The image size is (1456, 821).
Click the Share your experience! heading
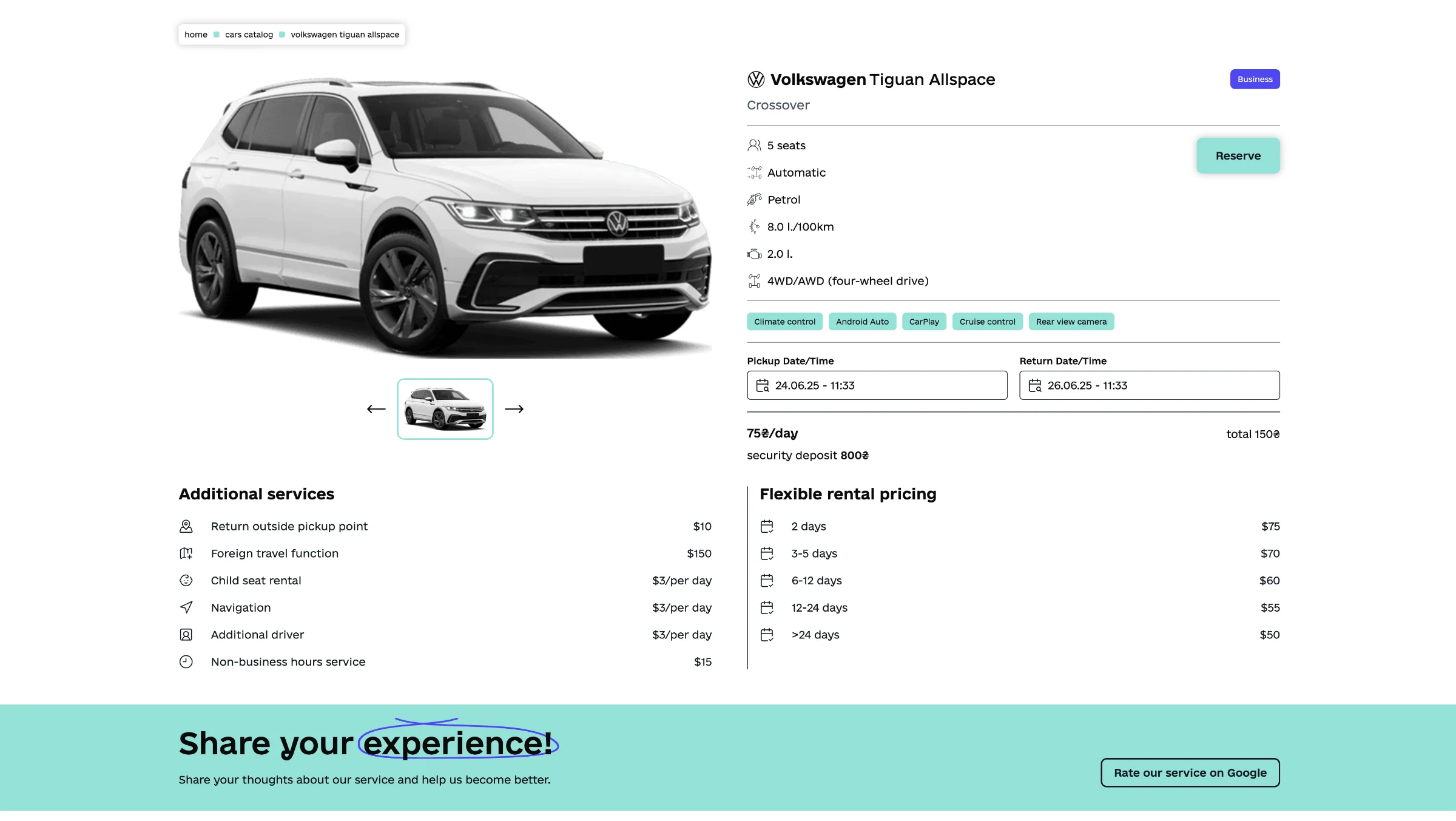click(x=366, y=743)
